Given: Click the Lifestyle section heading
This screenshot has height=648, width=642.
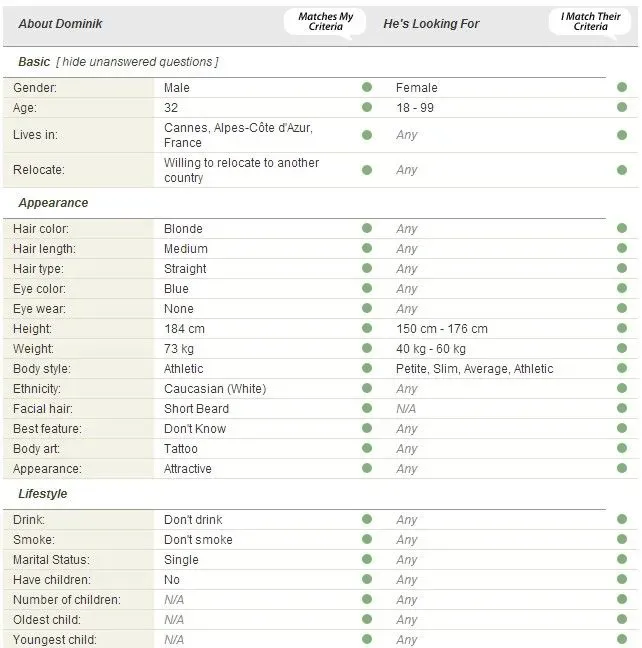Looking at the screenshot, I should [x=43, y=494].
